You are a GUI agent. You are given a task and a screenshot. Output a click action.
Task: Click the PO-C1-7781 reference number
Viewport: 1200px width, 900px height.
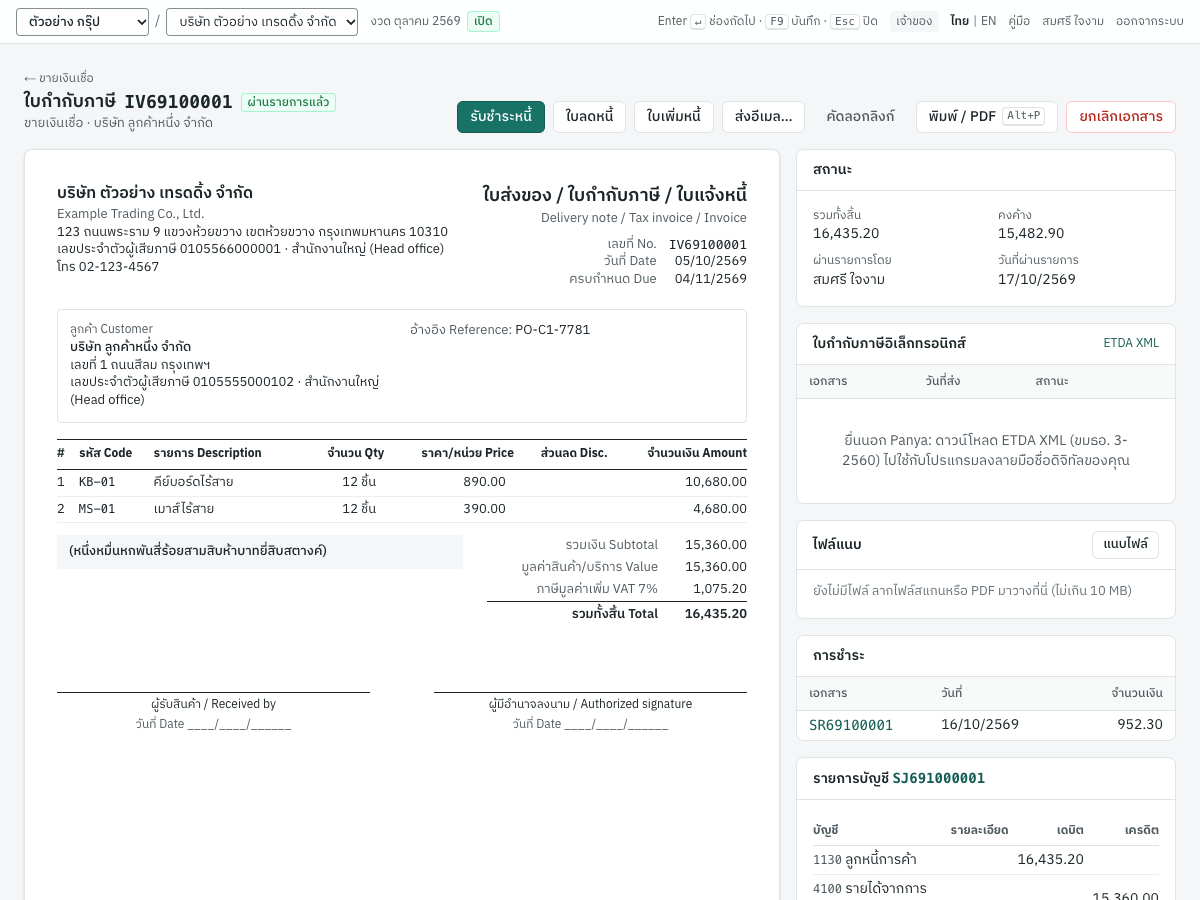553,330
